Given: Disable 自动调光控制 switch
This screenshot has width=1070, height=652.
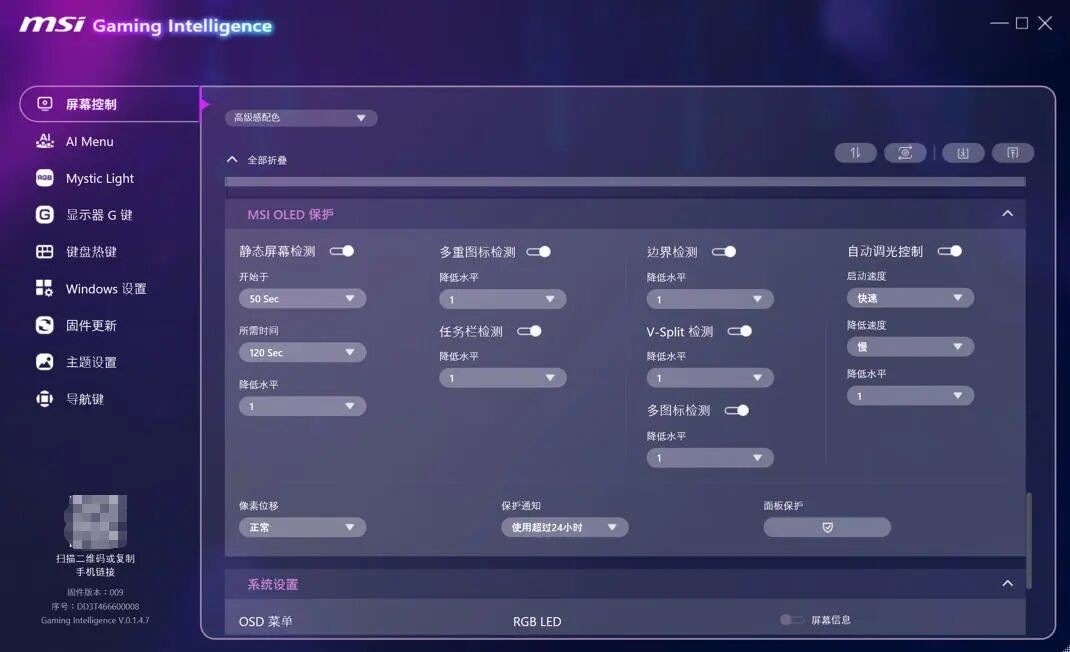Looking at the screenshot, I should tap(950, 251).
